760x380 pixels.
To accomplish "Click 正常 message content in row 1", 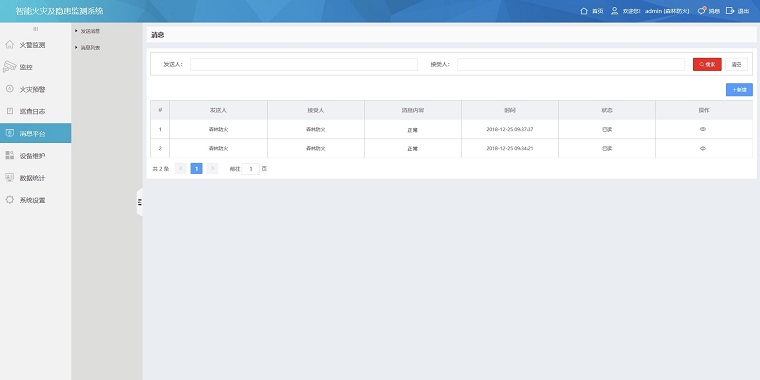I will coord(412,130).
